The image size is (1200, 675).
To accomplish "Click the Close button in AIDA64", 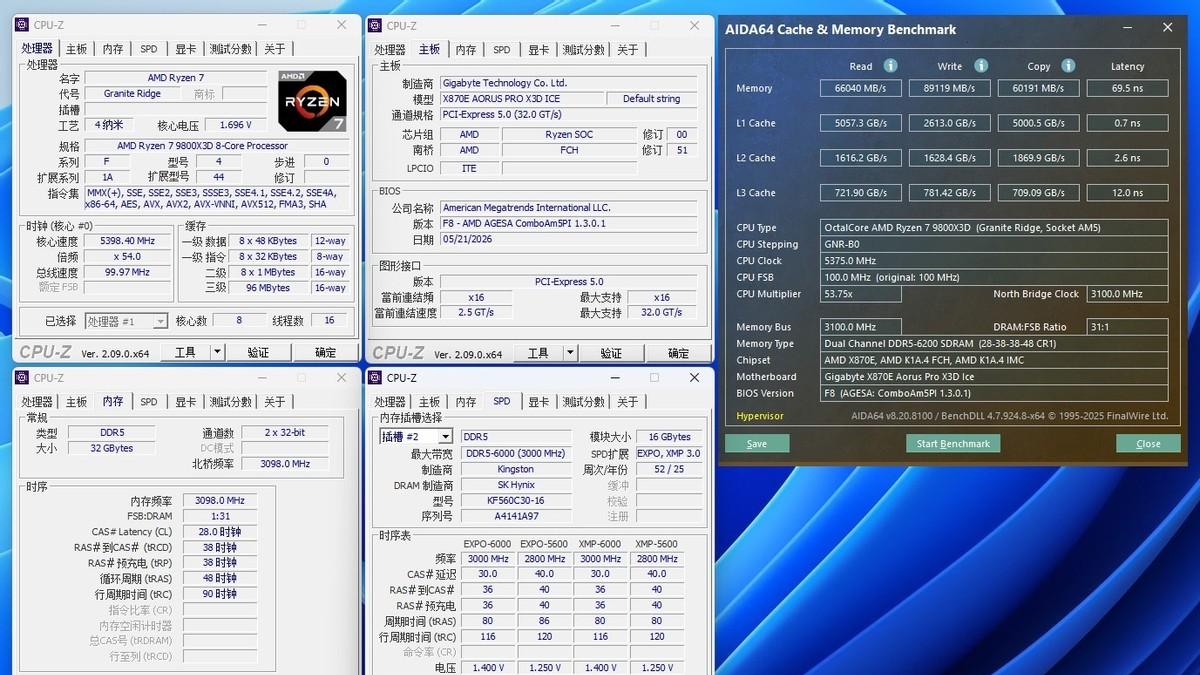I will coord(1148,443).
